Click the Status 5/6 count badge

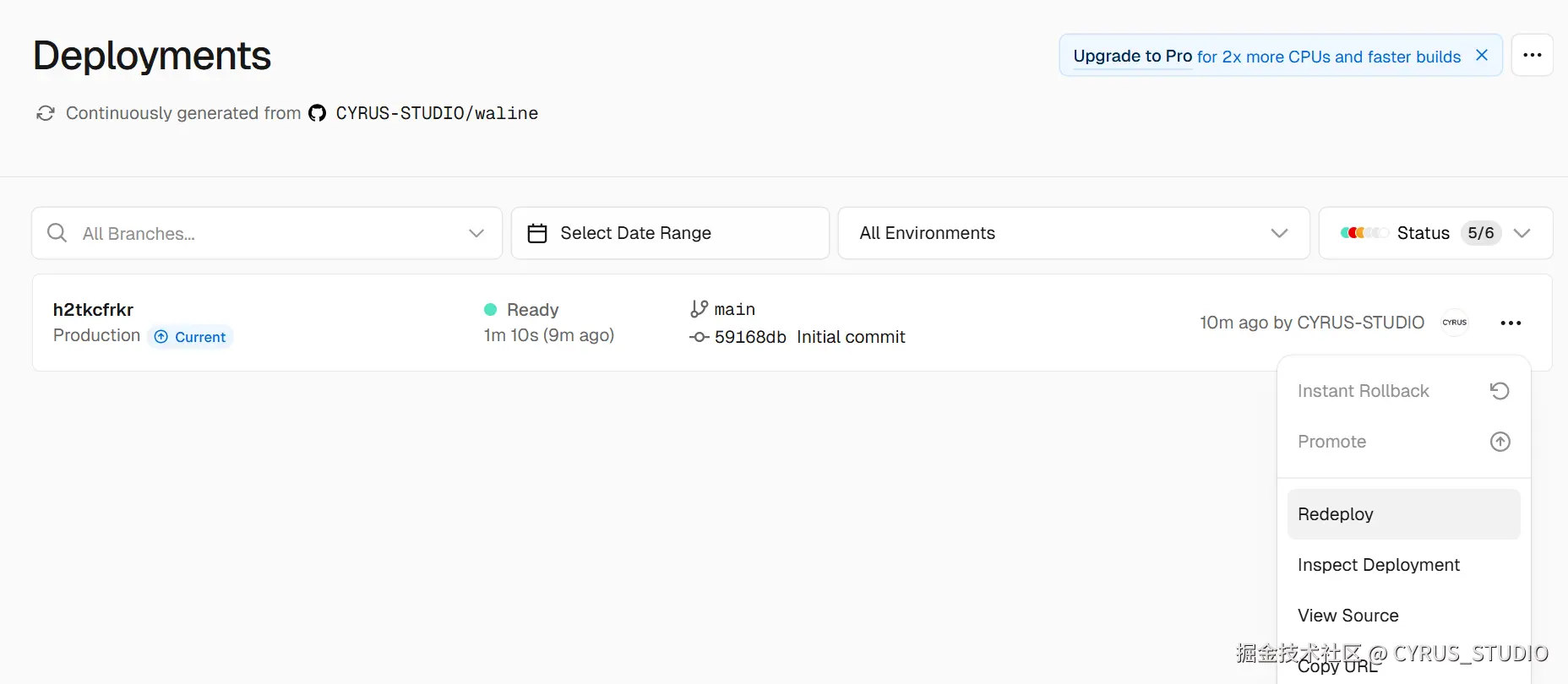(x=1481, y=233)
